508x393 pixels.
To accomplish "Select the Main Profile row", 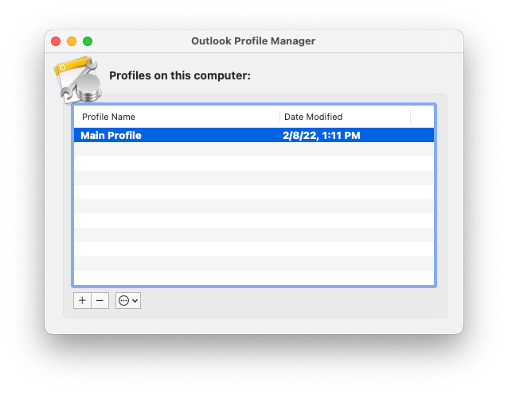I will [x=254, y=135].
